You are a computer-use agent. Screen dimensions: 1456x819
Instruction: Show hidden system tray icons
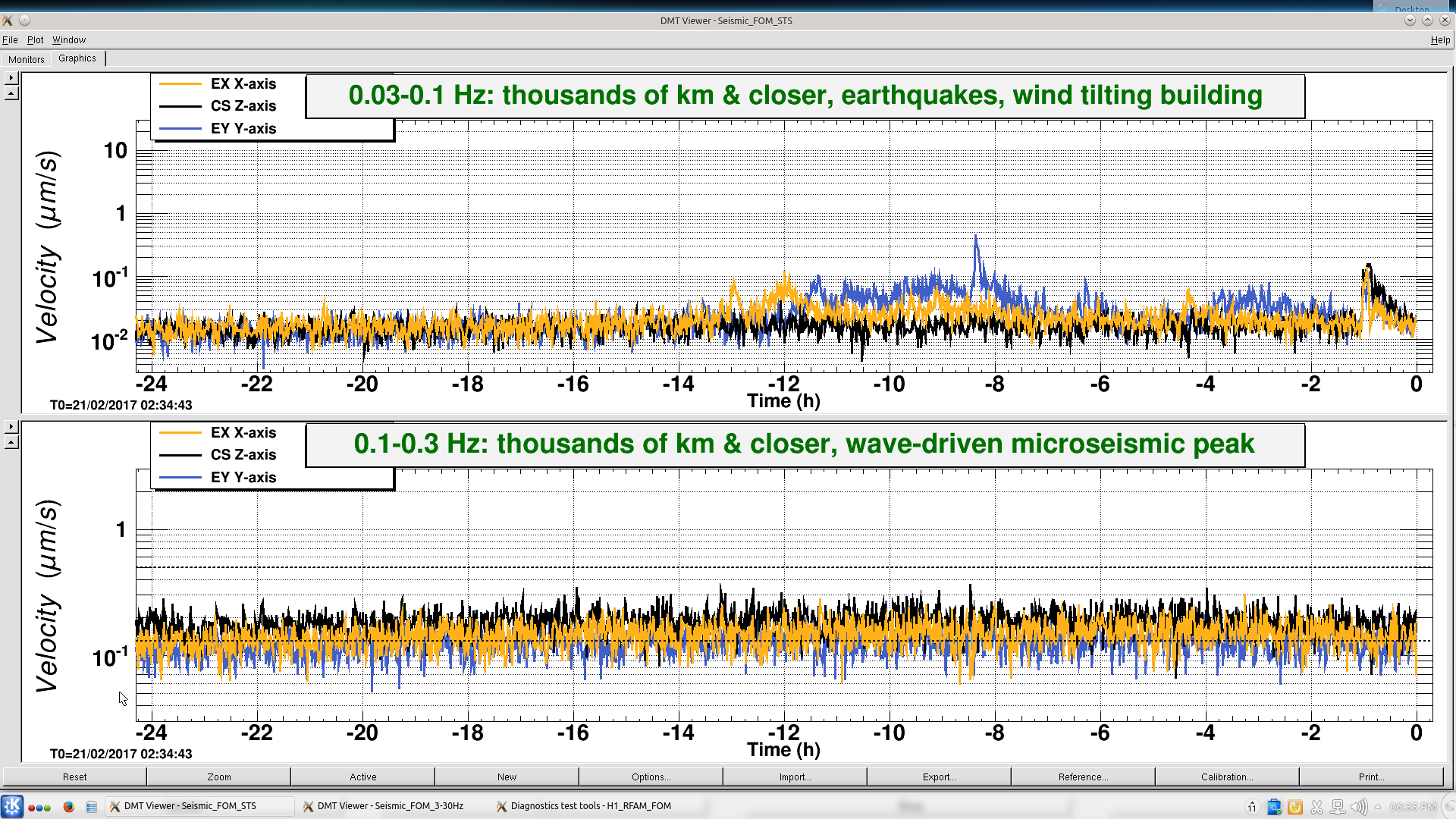click(1378, 807)
